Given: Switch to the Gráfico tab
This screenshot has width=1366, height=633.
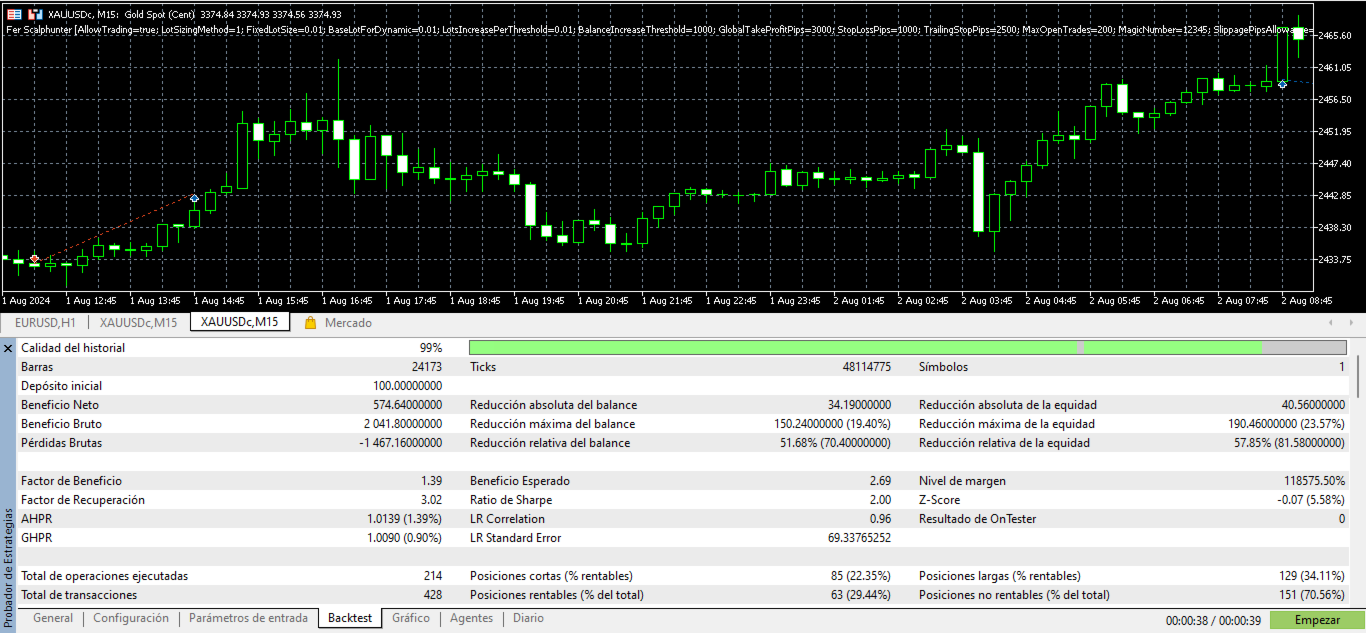Looking at the screenshot, I should [411, 618].
